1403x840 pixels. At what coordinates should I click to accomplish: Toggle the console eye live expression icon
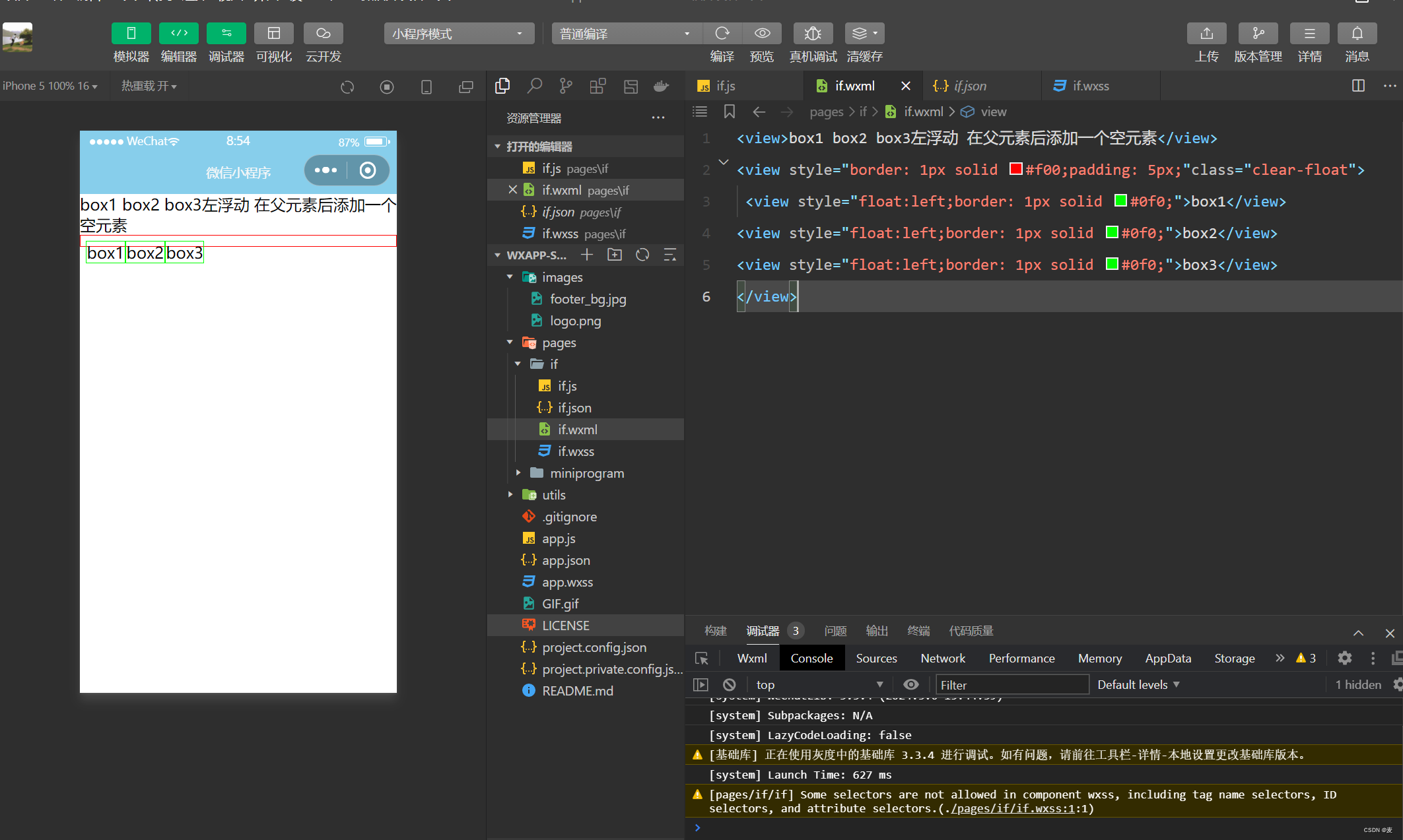point(910,685)
